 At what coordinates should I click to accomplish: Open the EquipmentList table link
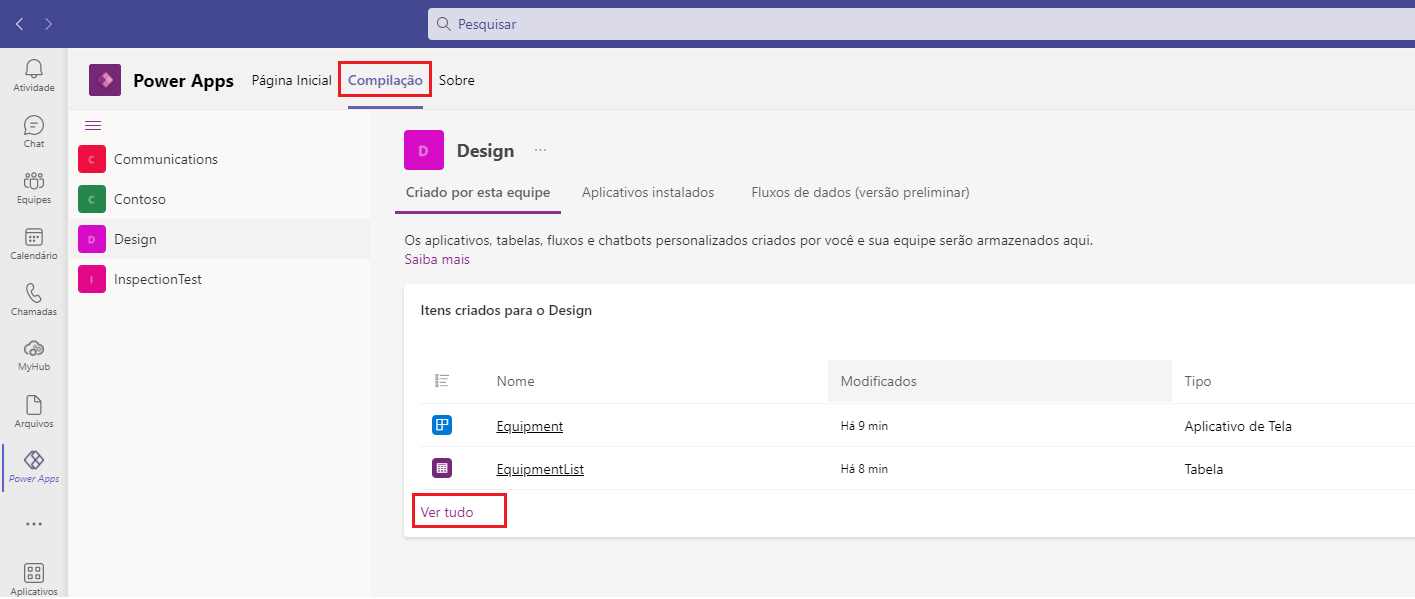point(540,468)
